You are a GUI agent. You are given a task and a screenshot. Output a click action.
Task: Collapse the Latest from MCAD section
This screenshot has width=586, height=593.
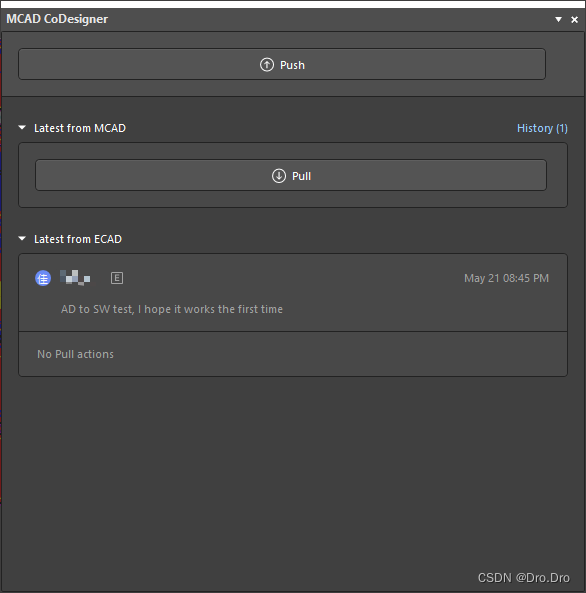click(x=22, y=128)
